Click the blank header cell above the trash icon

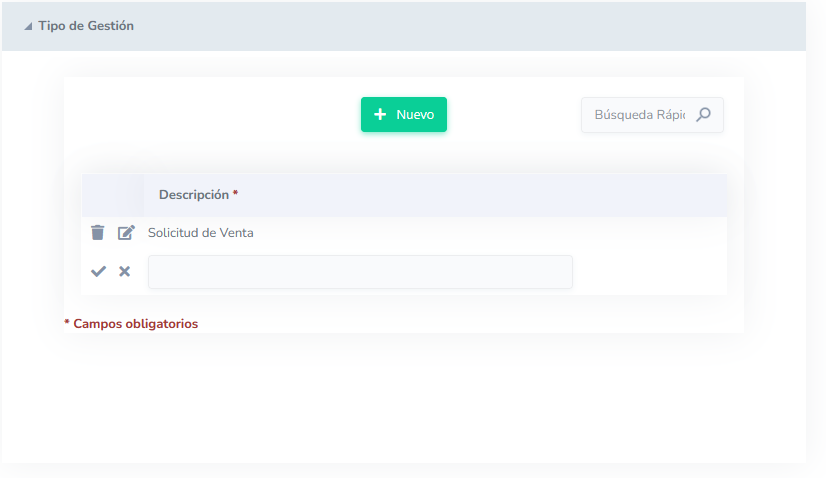click(x=112, y=195)
